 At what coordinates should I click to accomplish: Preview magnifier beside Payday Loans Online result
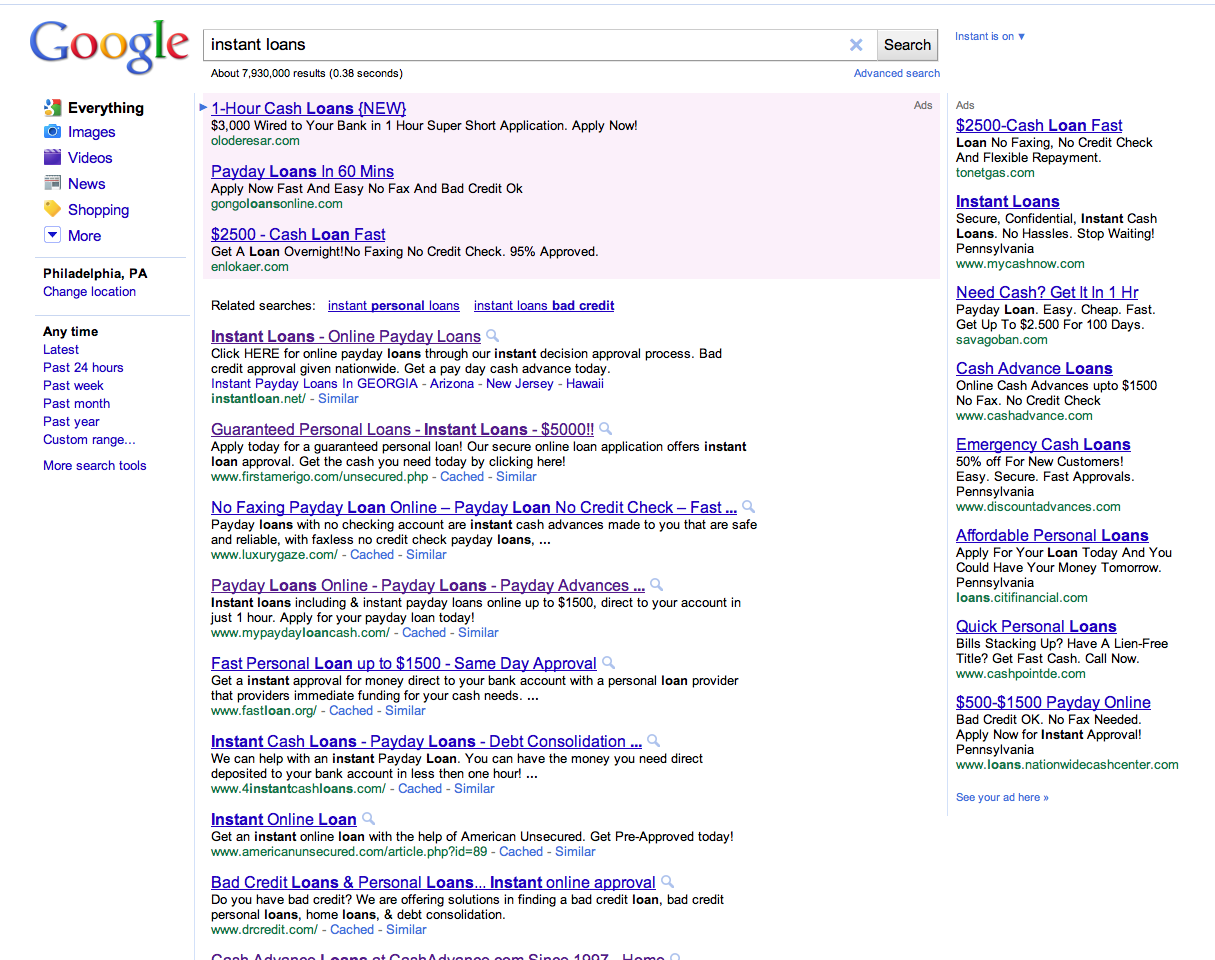coord(656,585)
